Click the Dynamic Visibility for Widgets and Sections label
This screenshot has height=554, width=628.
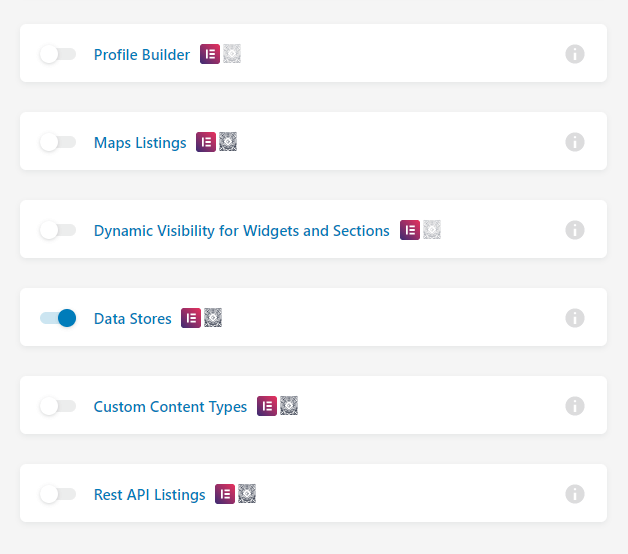click(242, 231)
